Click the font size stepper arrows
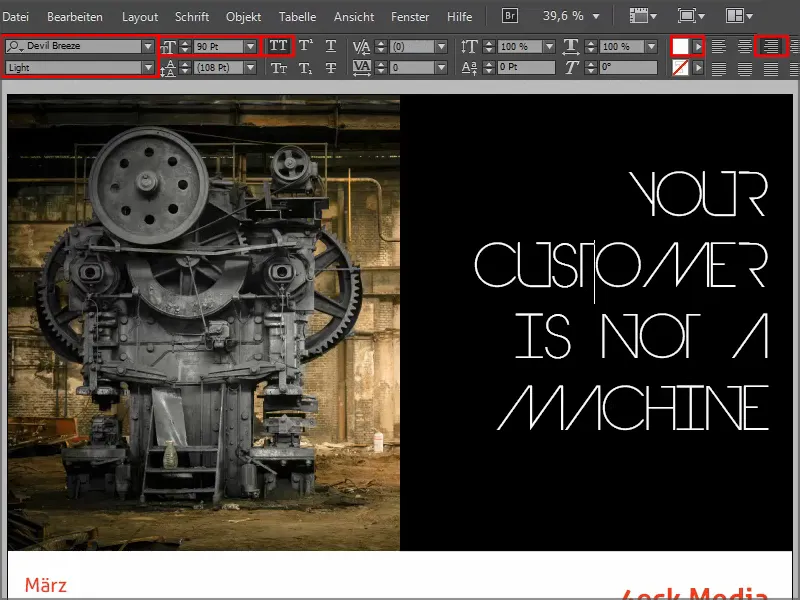The width and height of the screenshot is (800, 600). coord(185,46)
